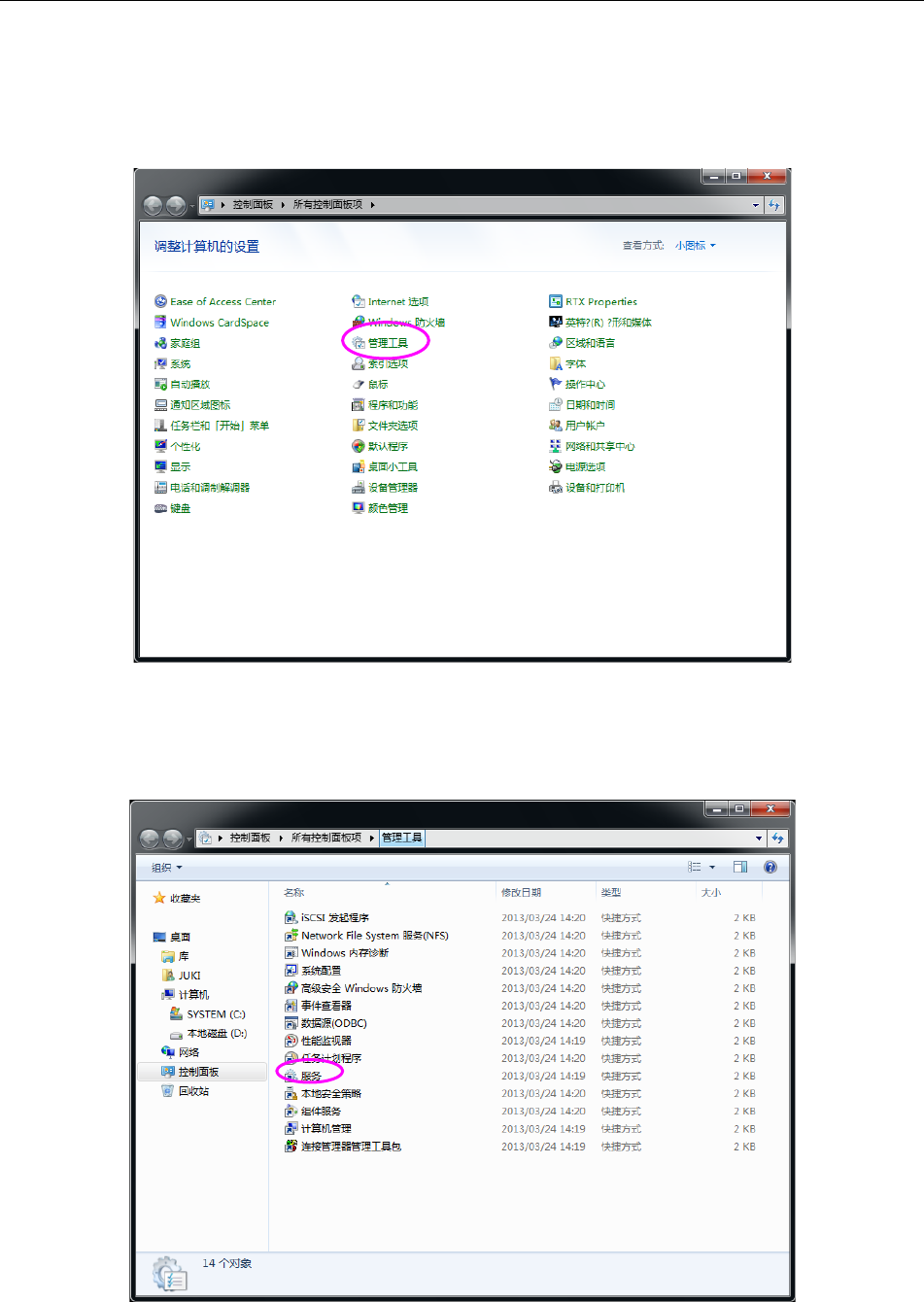The image size is (924, 1302).
Task: Open 网络和共享中心 item
Action: point(592,446)
